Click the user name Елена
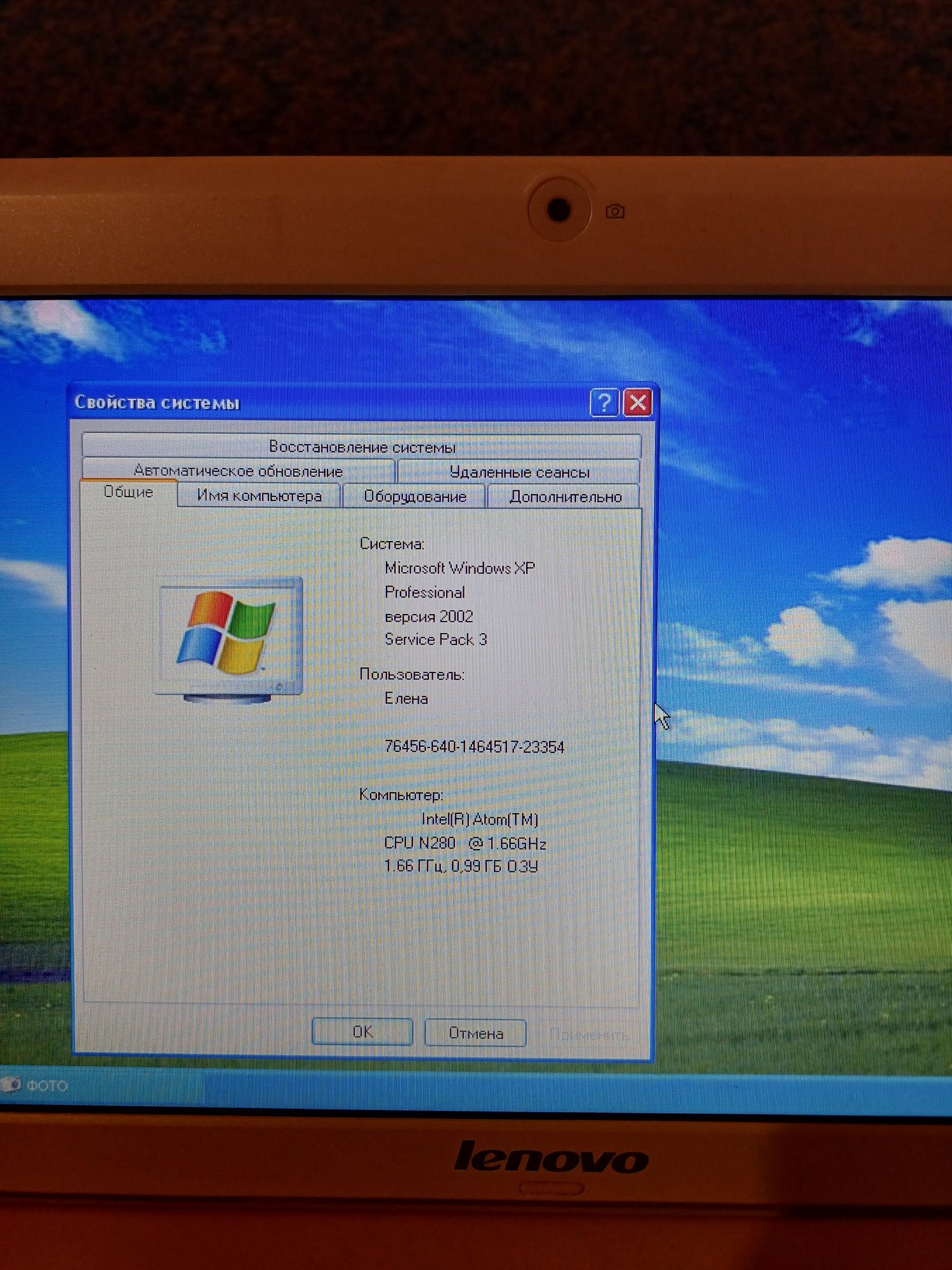Image resolution: width=952 pixels, height=1270 pixels. [406, 698]
